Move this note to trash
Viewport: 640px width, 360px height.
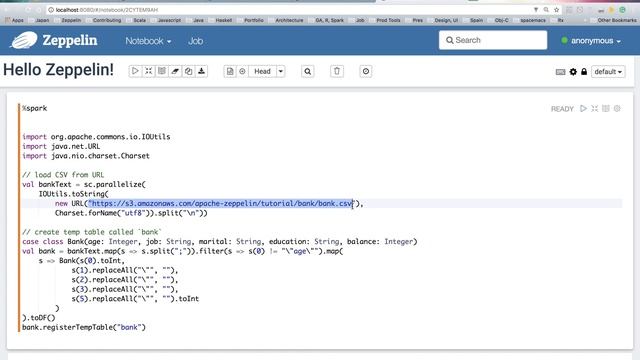click(337, 71)
